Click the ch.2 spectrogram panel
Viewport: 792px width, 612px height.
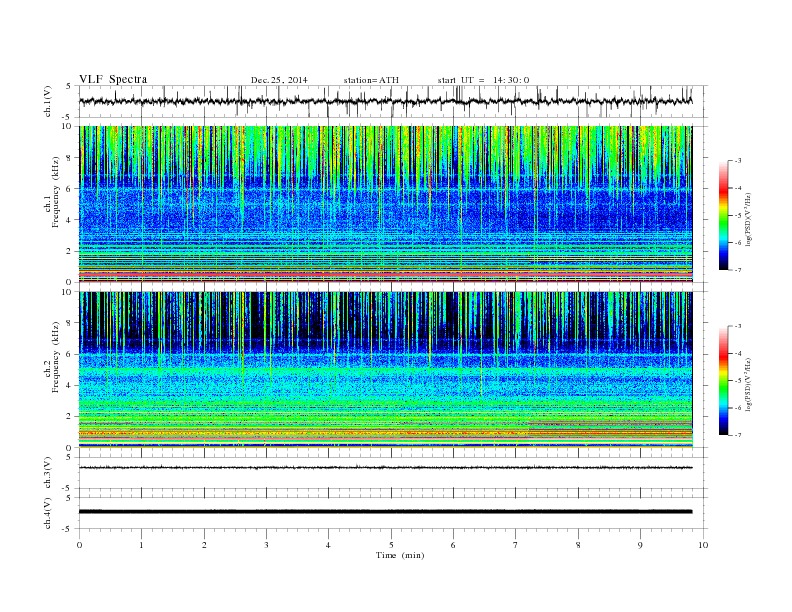click(385, 369)
